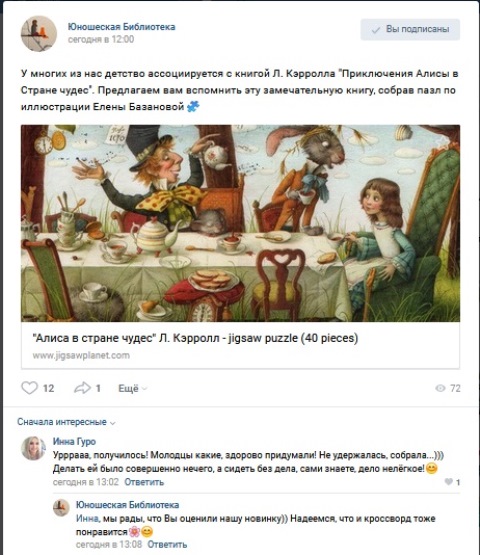Like the post with heart icon
This screenshot has height=555, width=480.
(x=29, y=388)
